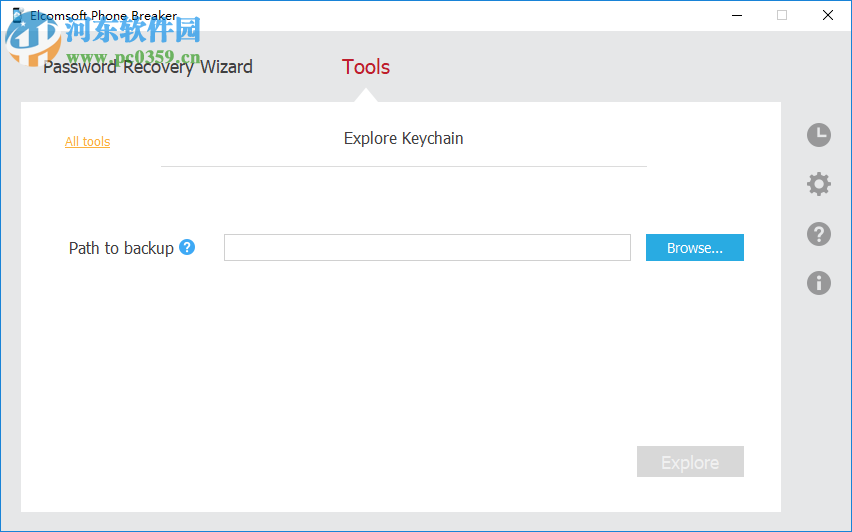Go back via the All tools link
The width and height of the screenshot is (852, 532).
87,142
